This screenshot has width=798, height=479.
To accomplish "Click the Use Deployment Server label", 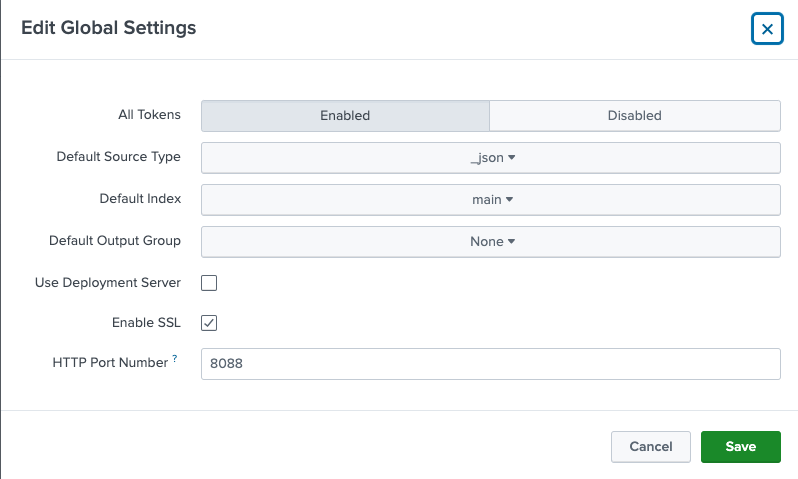I will pyautogui.click(x=108, y=283).
